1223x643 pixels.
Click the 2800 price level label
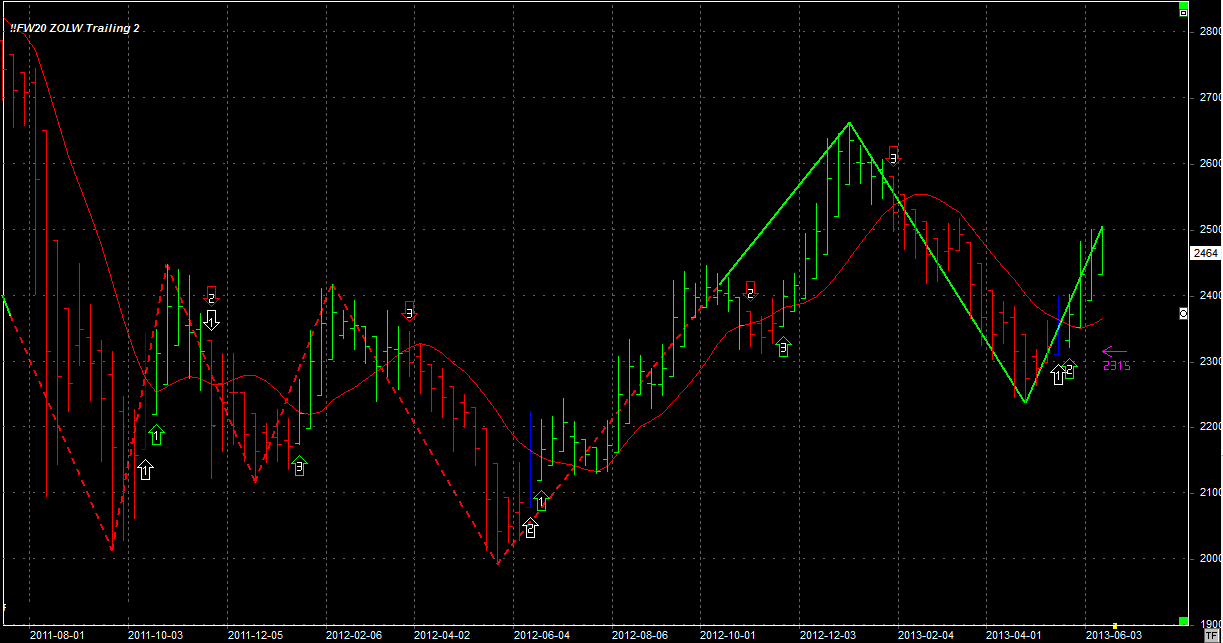tap(1209, 32)
